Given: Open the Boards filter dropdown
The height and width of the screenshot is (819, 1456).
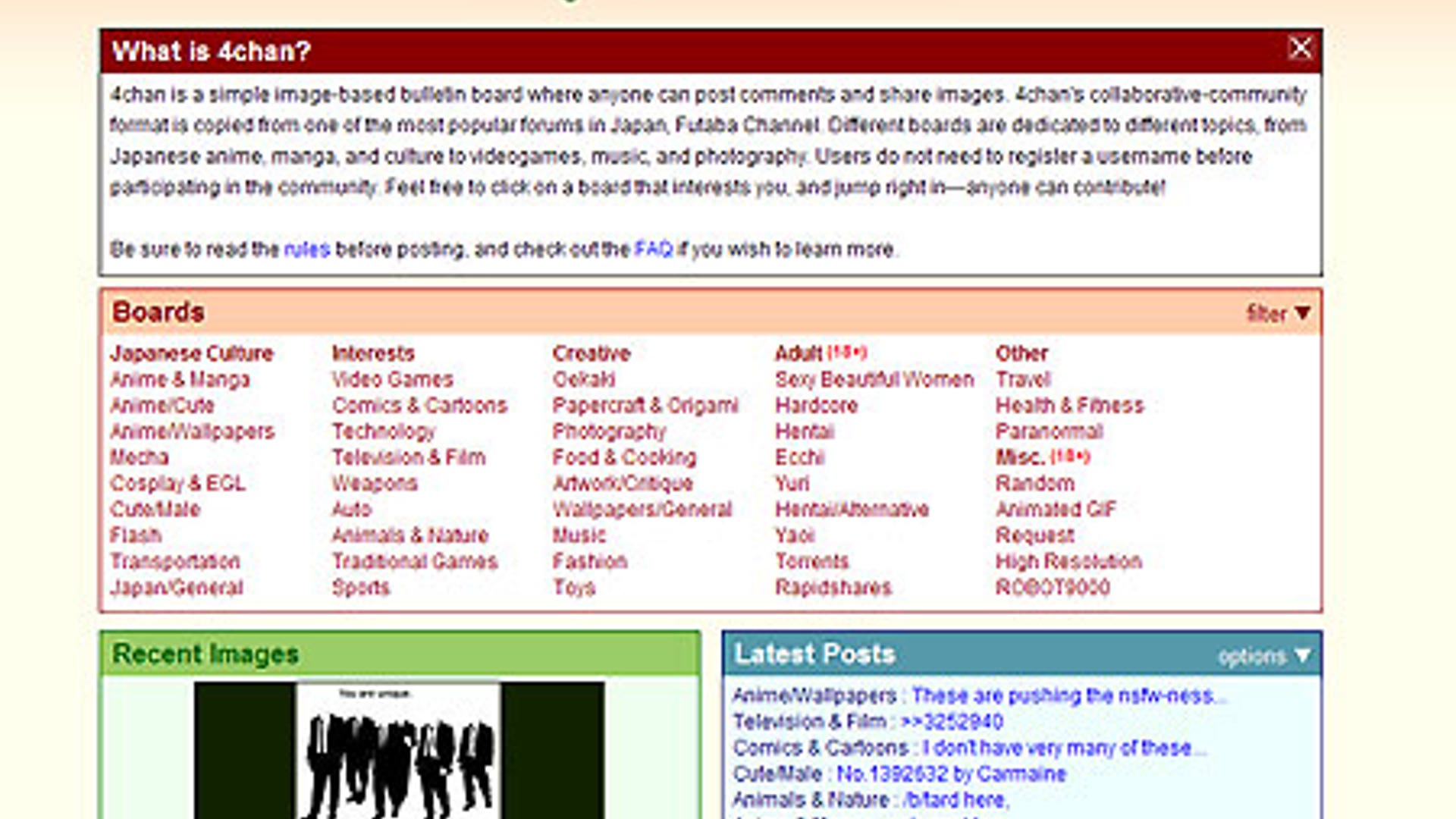Looking at the screenshot, I should coord(1278,313).
